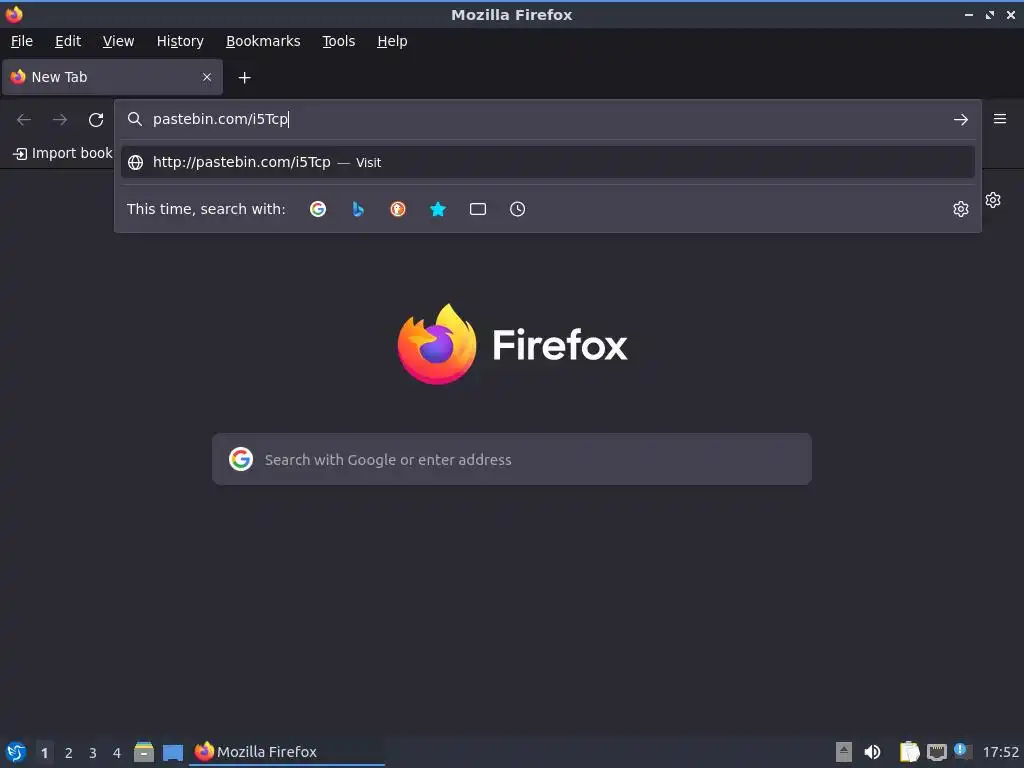
Task: Reload the current page
Action: (96, 120)
